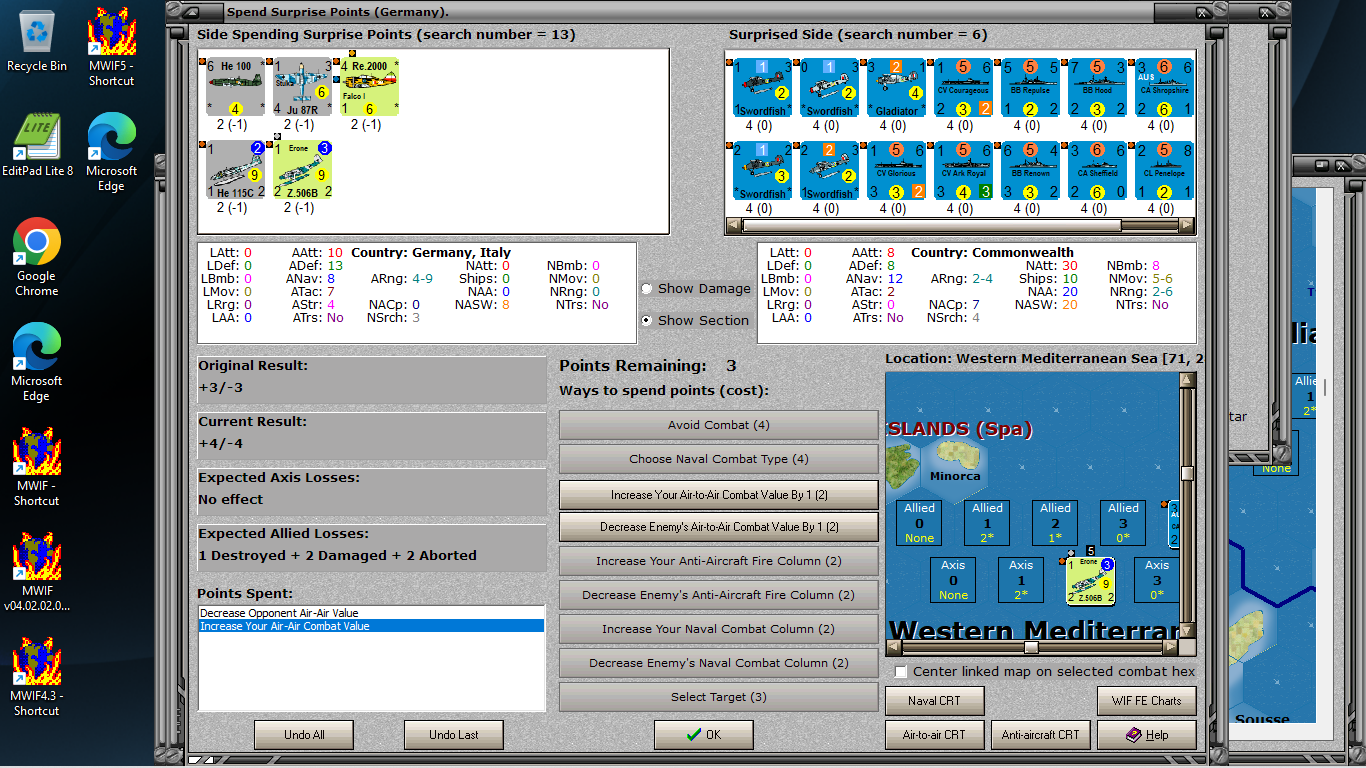Click the location map vertical scrollbar up arrow
The image size is (1366, 768).
coord(1188,381)
